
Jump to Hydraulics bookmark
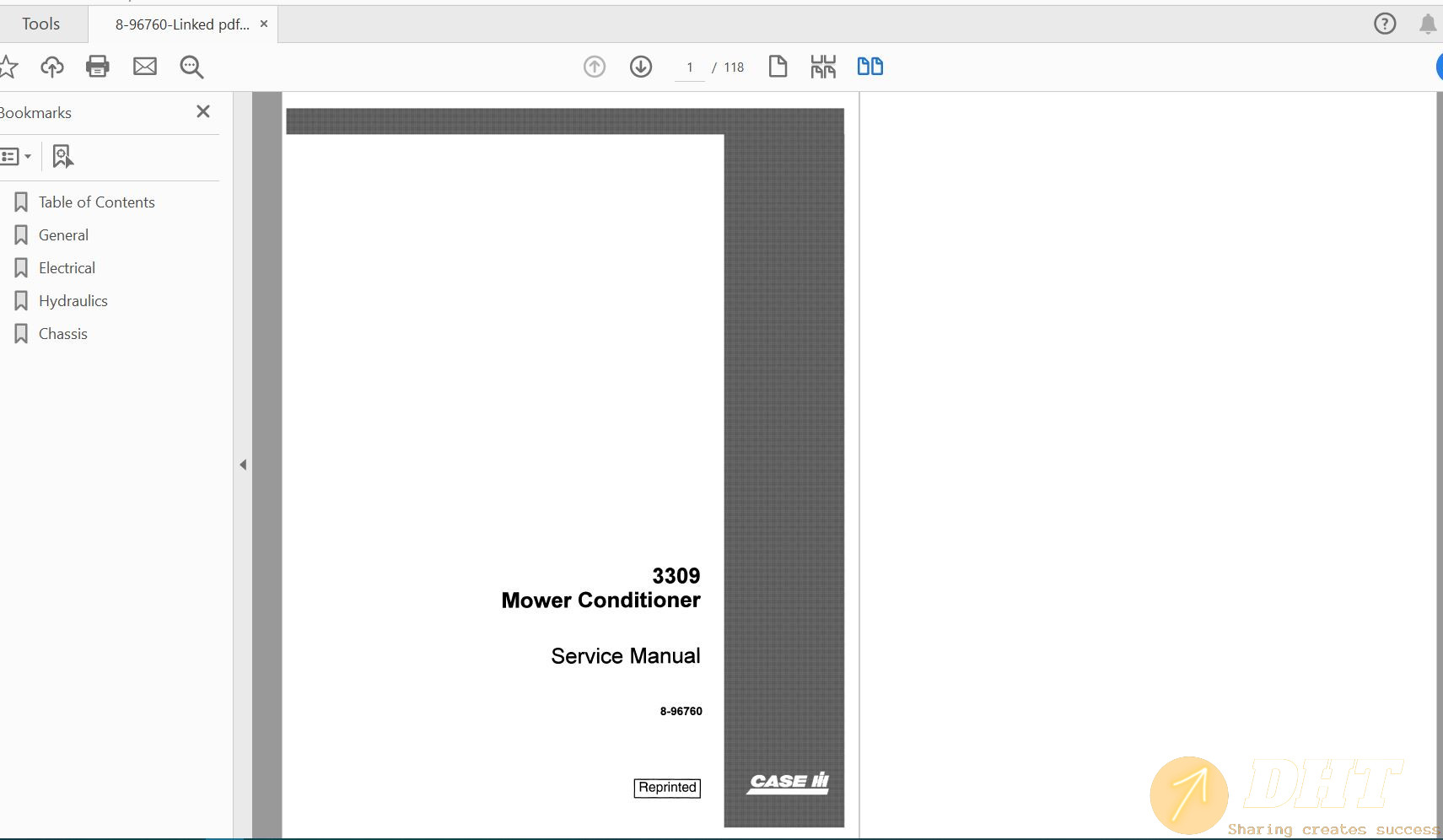pos(73,301)
